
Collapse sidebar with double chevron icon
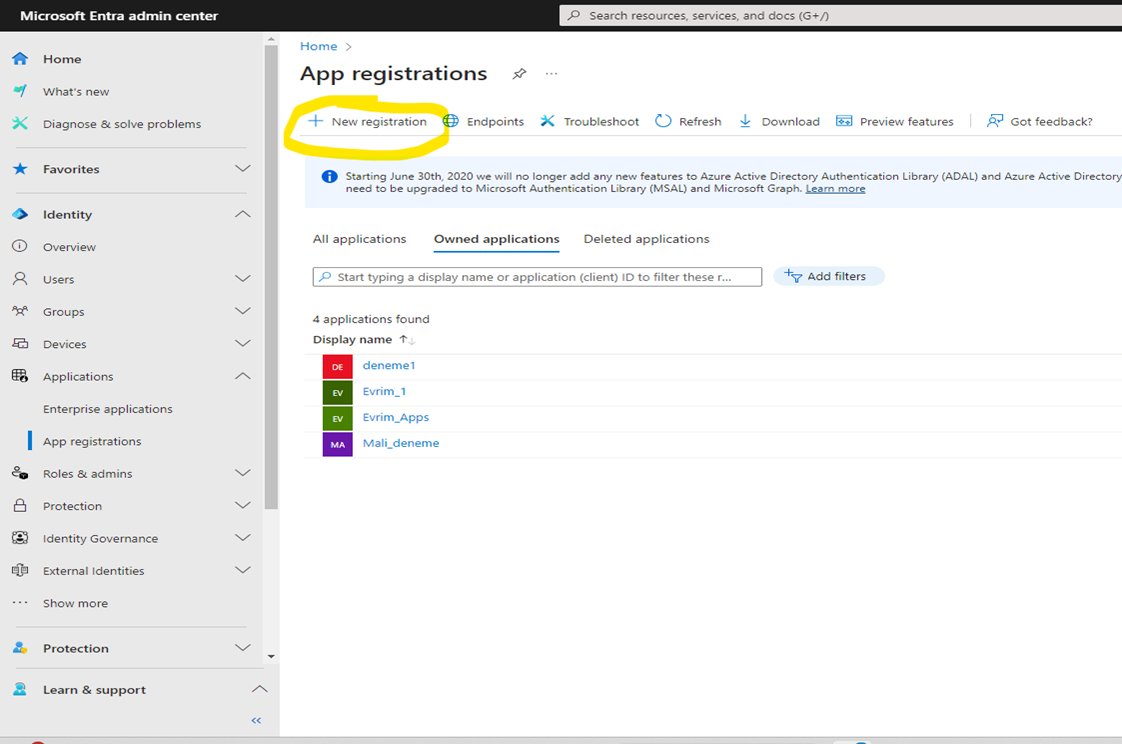pos(256,720)
